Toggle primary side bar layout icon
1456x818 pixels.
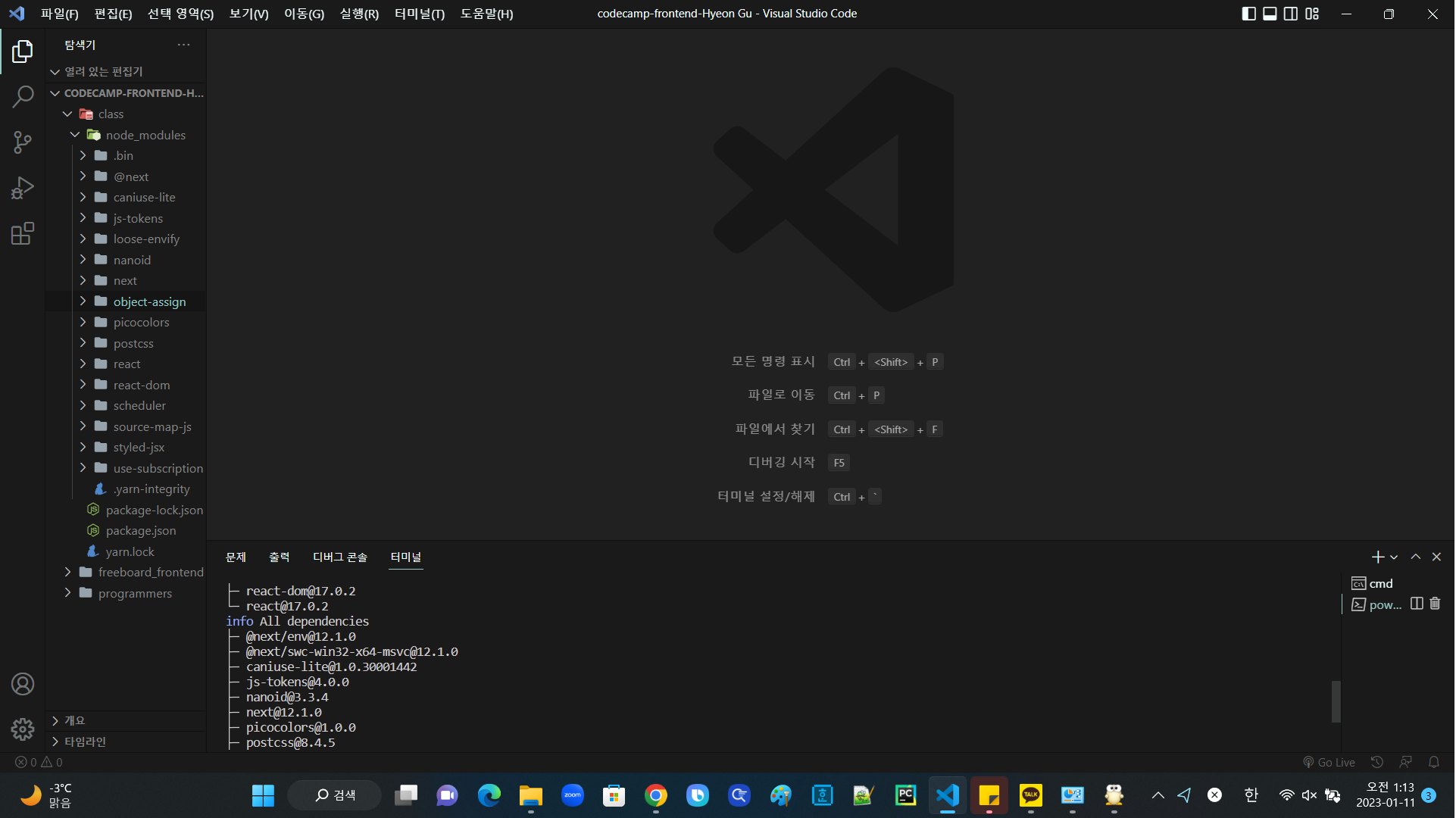click(x=1249, y=14)
